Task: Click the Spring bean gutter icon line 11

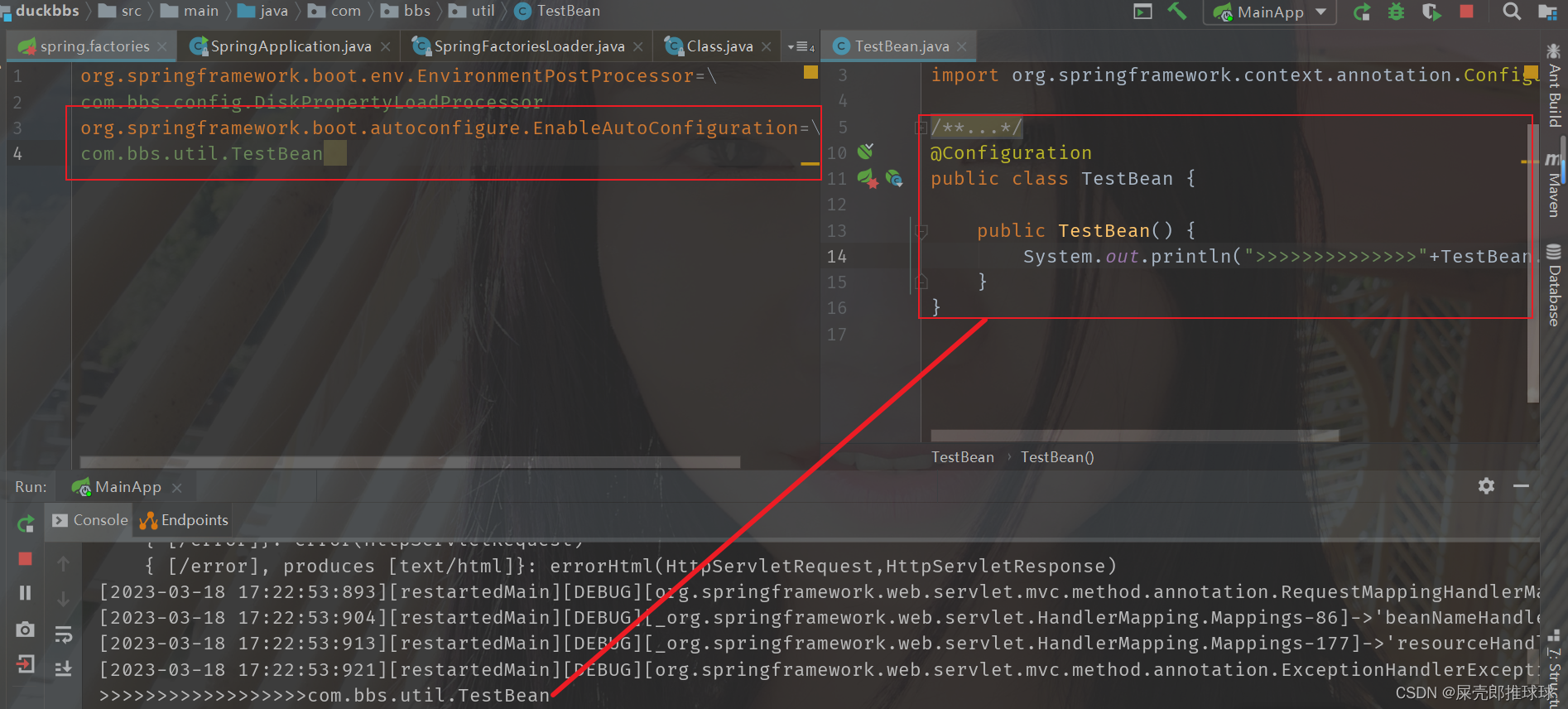Action: (x=868, y=178)
